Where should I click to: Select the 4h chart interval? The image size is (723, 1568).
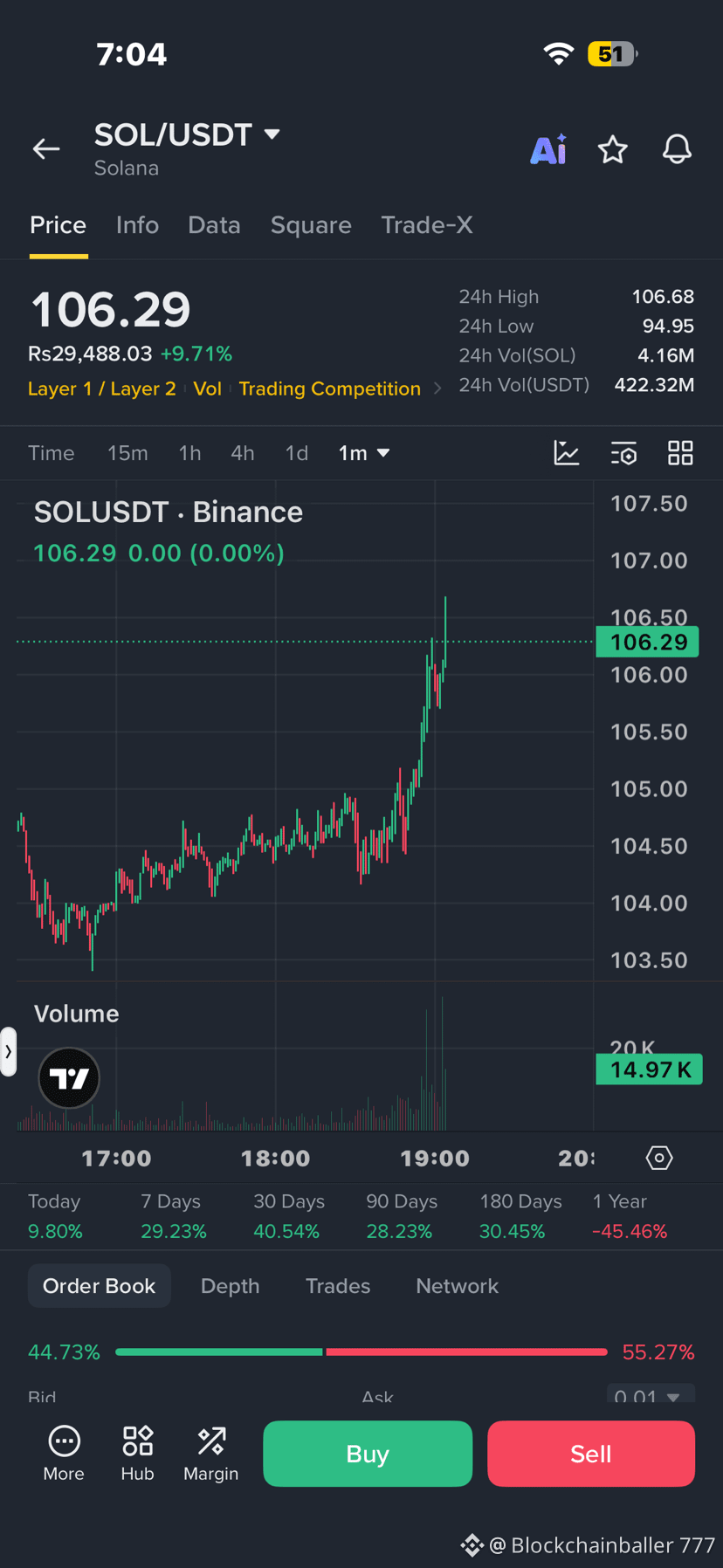(x=243, y=453)
